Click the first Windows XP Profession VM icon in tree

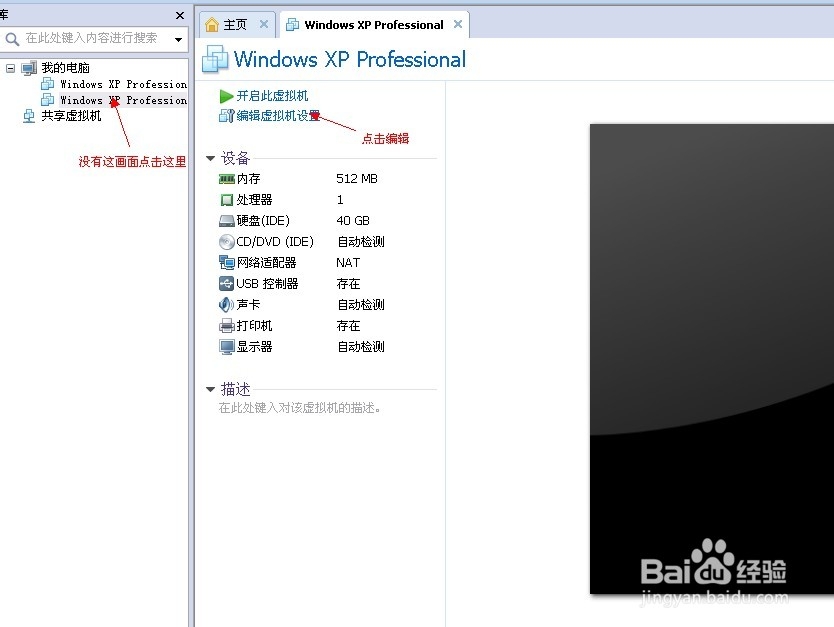point(47,83)
